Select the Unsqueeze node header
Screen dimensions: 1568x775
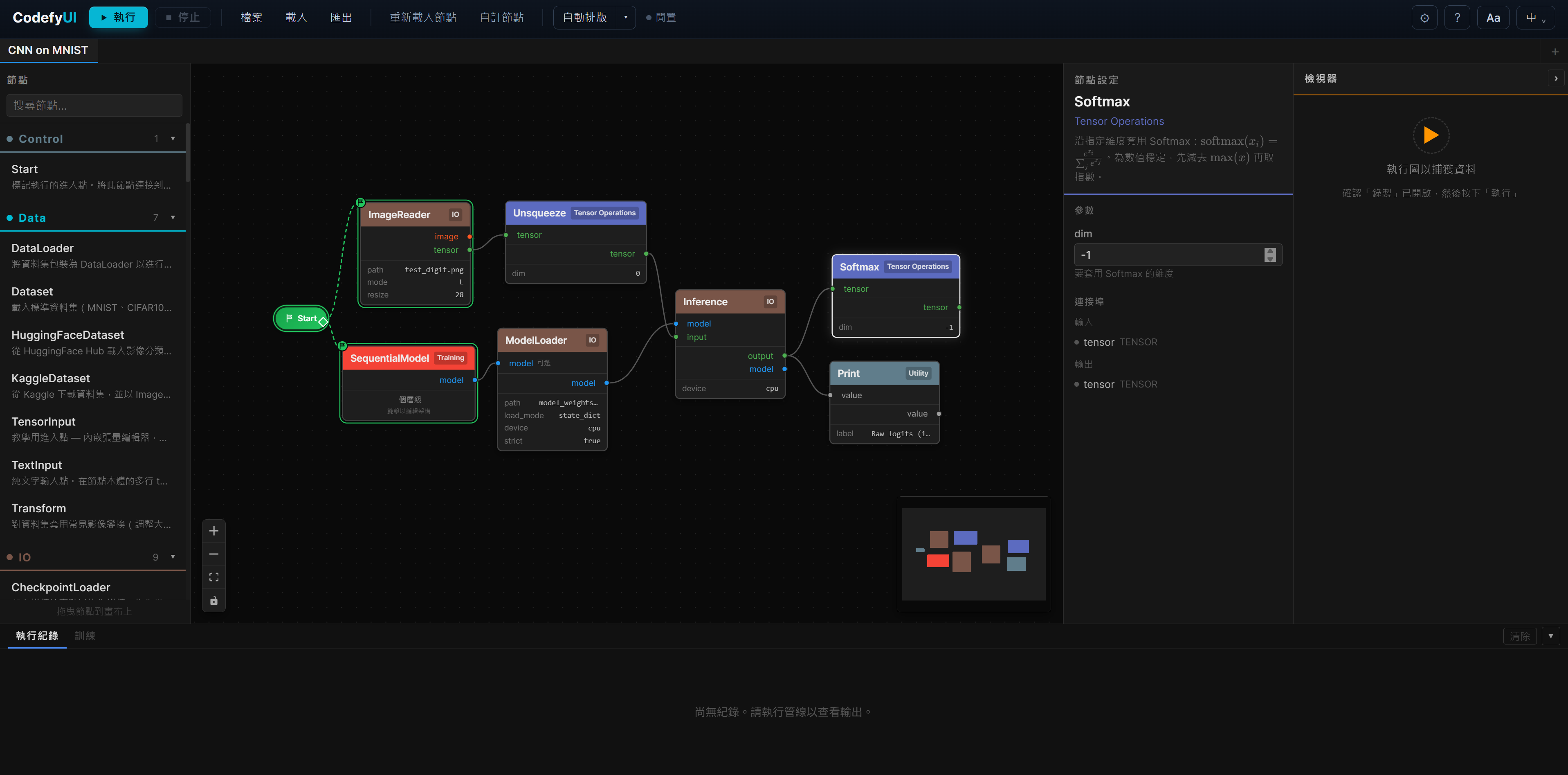pos(575,213)
